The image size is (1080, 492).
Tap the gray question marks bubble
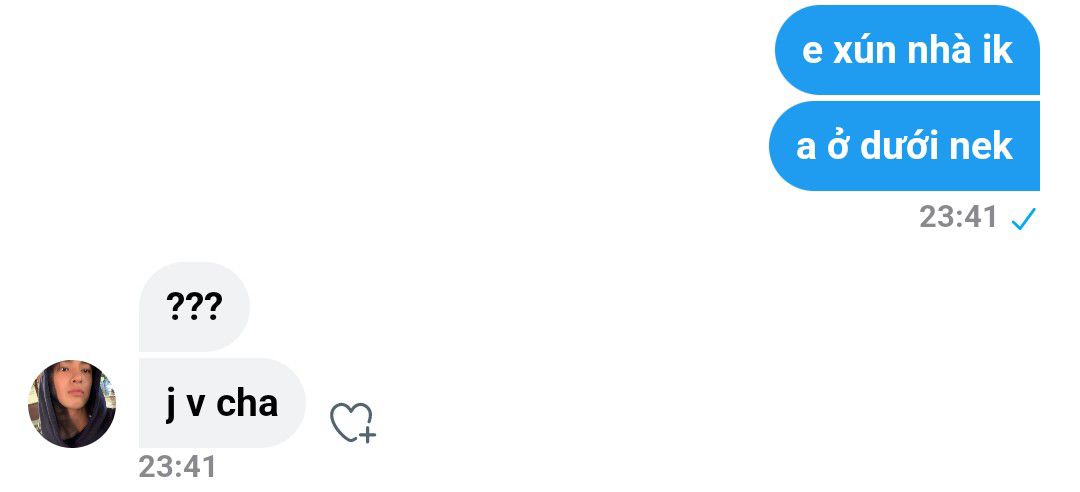pos(194,307)
